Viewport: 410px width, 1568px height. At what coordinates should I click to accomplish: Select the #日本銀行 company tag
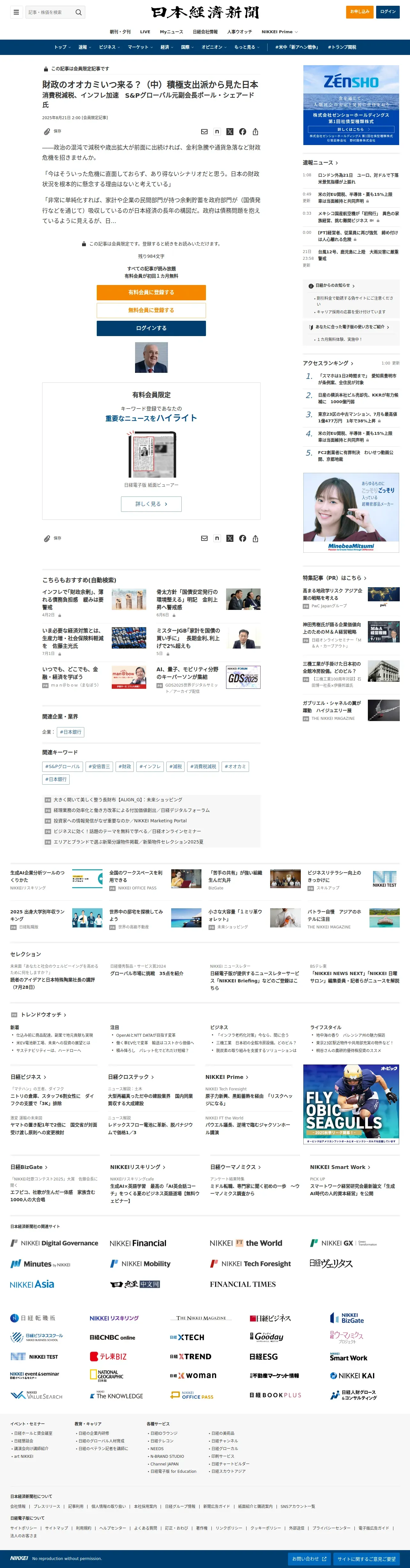(71, 732)
